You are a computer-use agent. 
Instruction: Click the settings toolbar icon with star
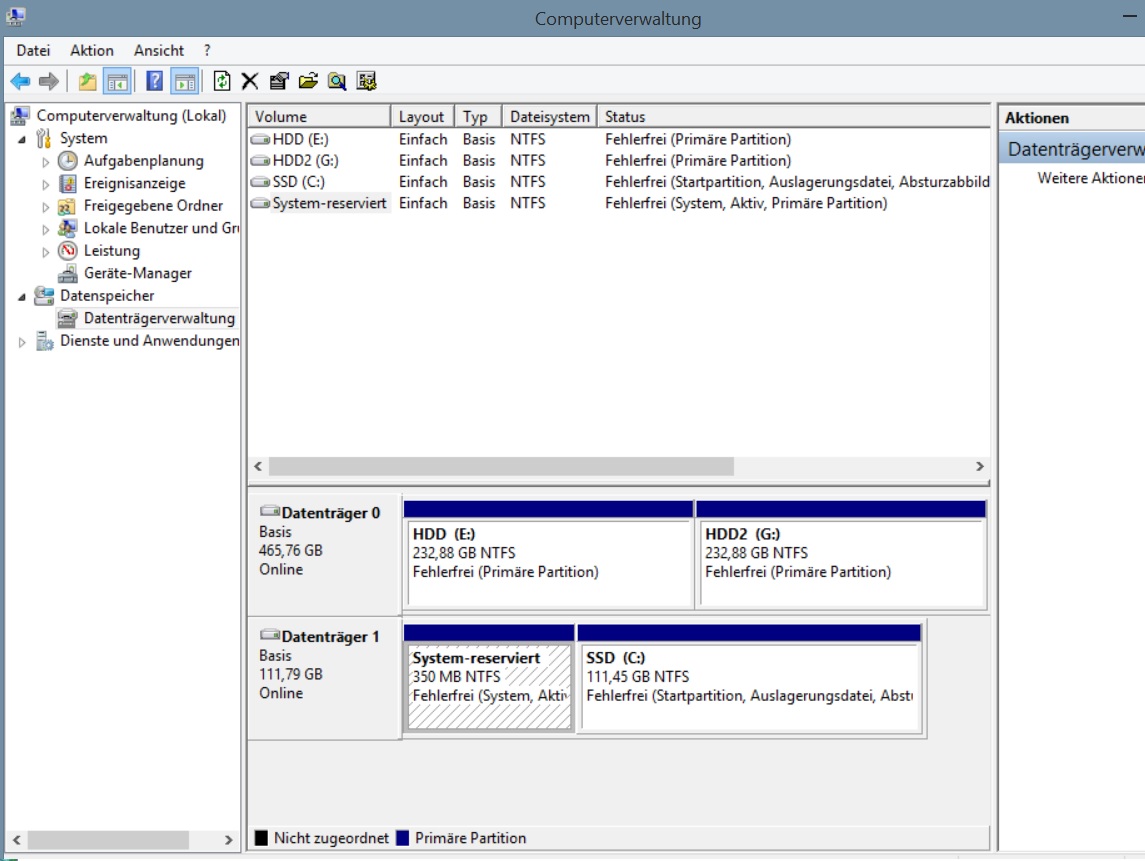click(367, 81)
